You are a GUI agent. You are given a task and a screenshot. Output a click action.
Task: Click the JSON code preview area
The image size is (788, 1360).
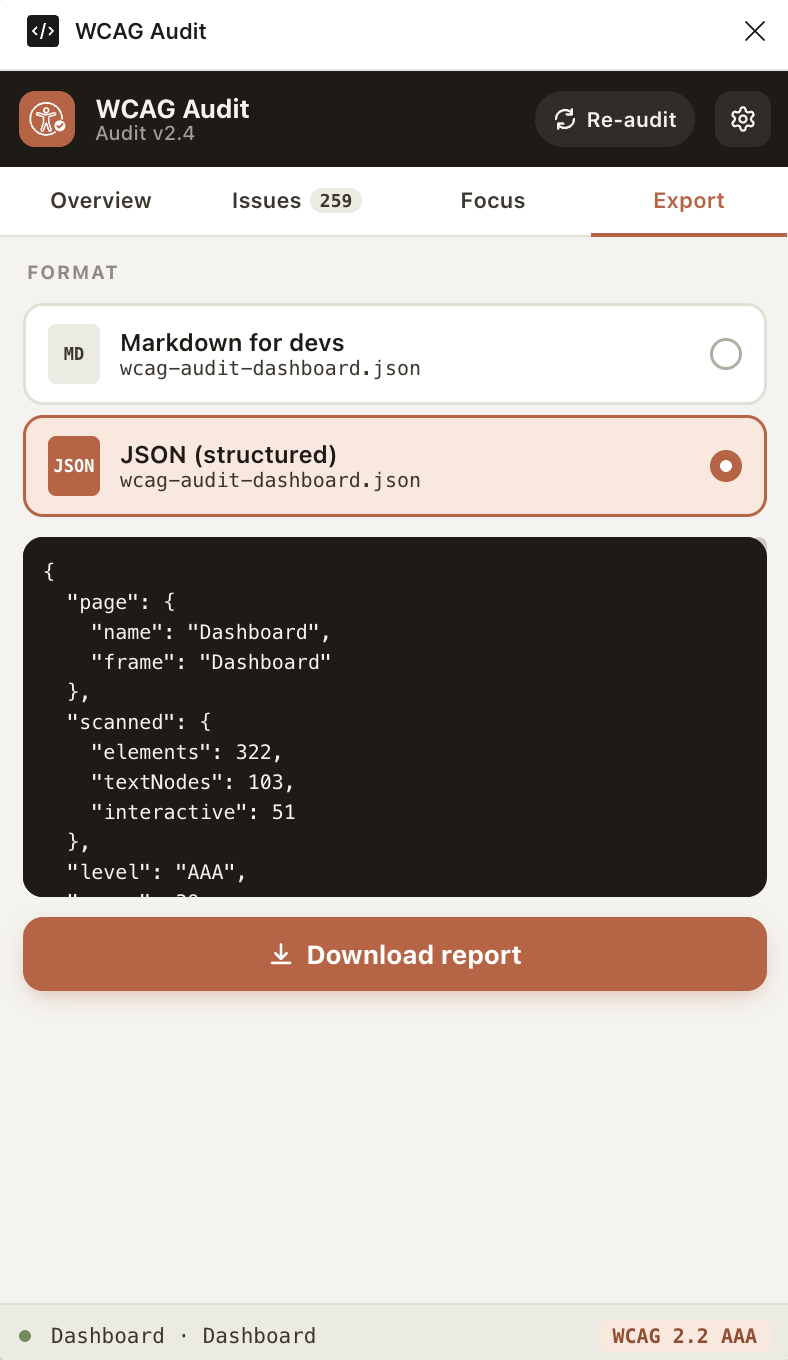click(395, 717)
